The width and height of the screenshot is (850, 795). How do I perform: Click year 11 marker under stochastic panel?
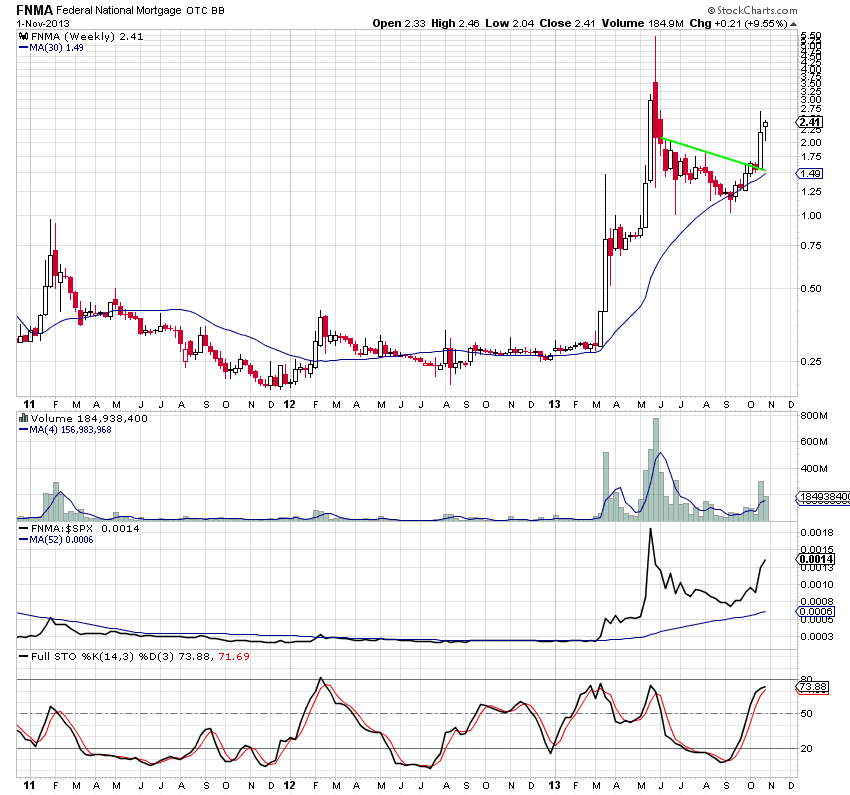click(x=29, y=785)
